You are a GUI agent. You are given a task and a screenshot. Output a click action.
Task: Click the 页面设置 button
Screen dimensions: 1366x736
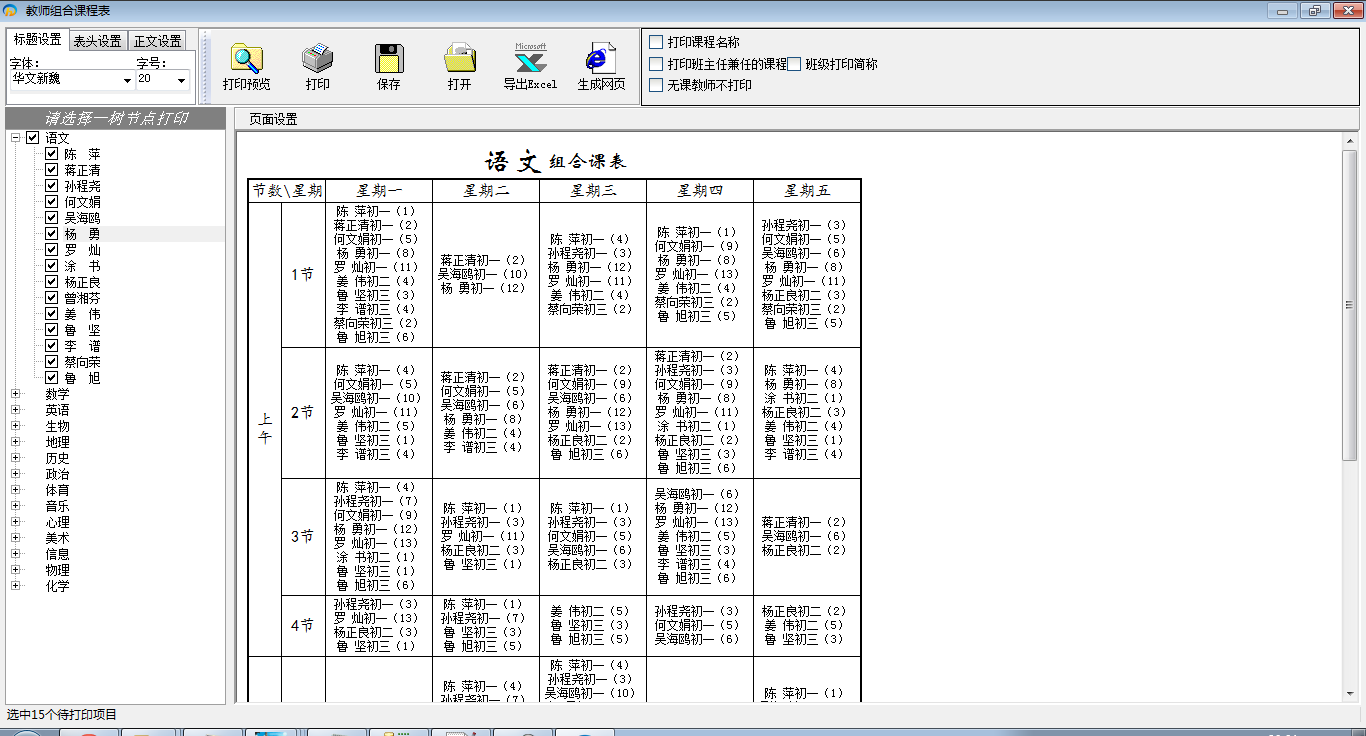click(273, 119)
